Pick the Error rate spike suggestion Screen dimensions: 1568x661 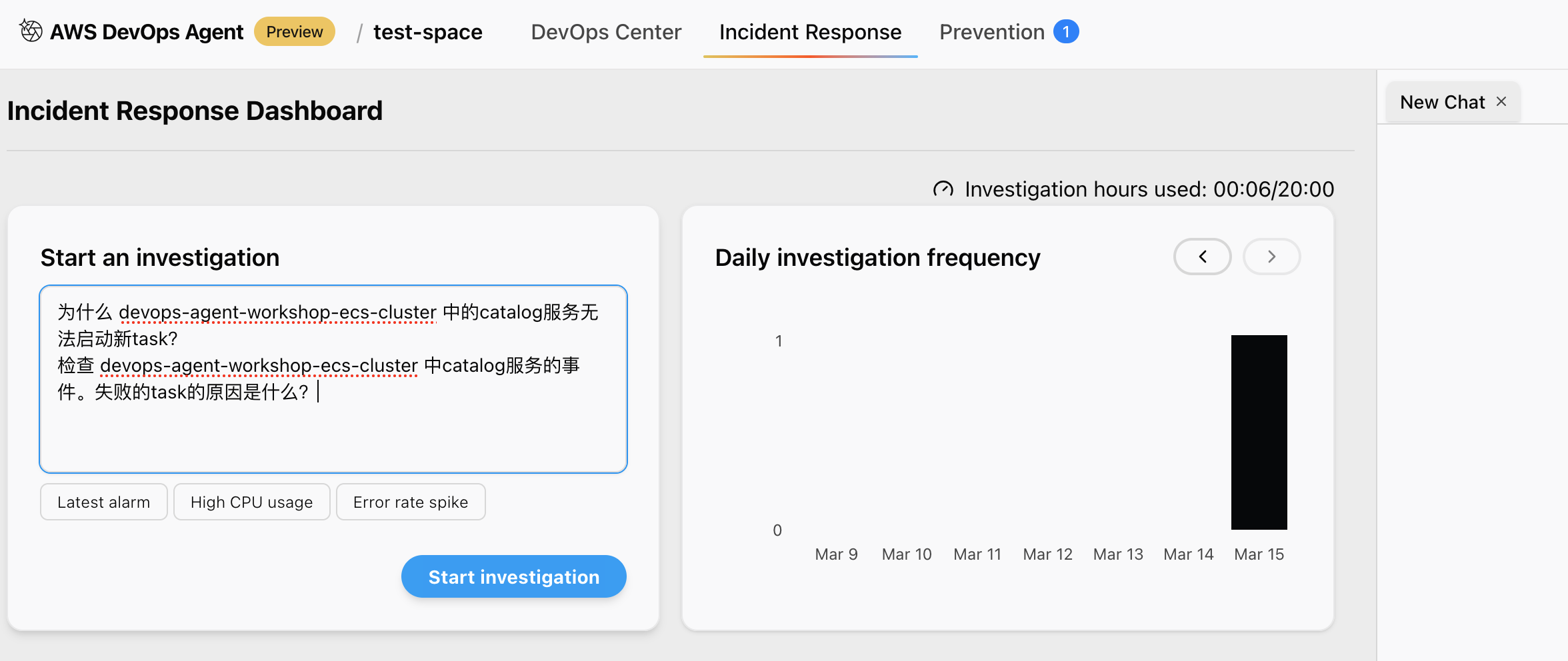[411, 502]
